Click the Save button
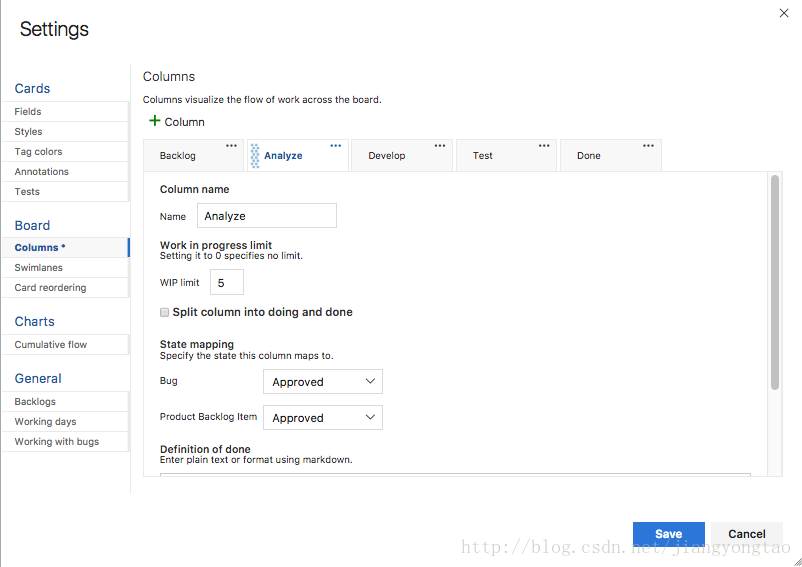 669,534
